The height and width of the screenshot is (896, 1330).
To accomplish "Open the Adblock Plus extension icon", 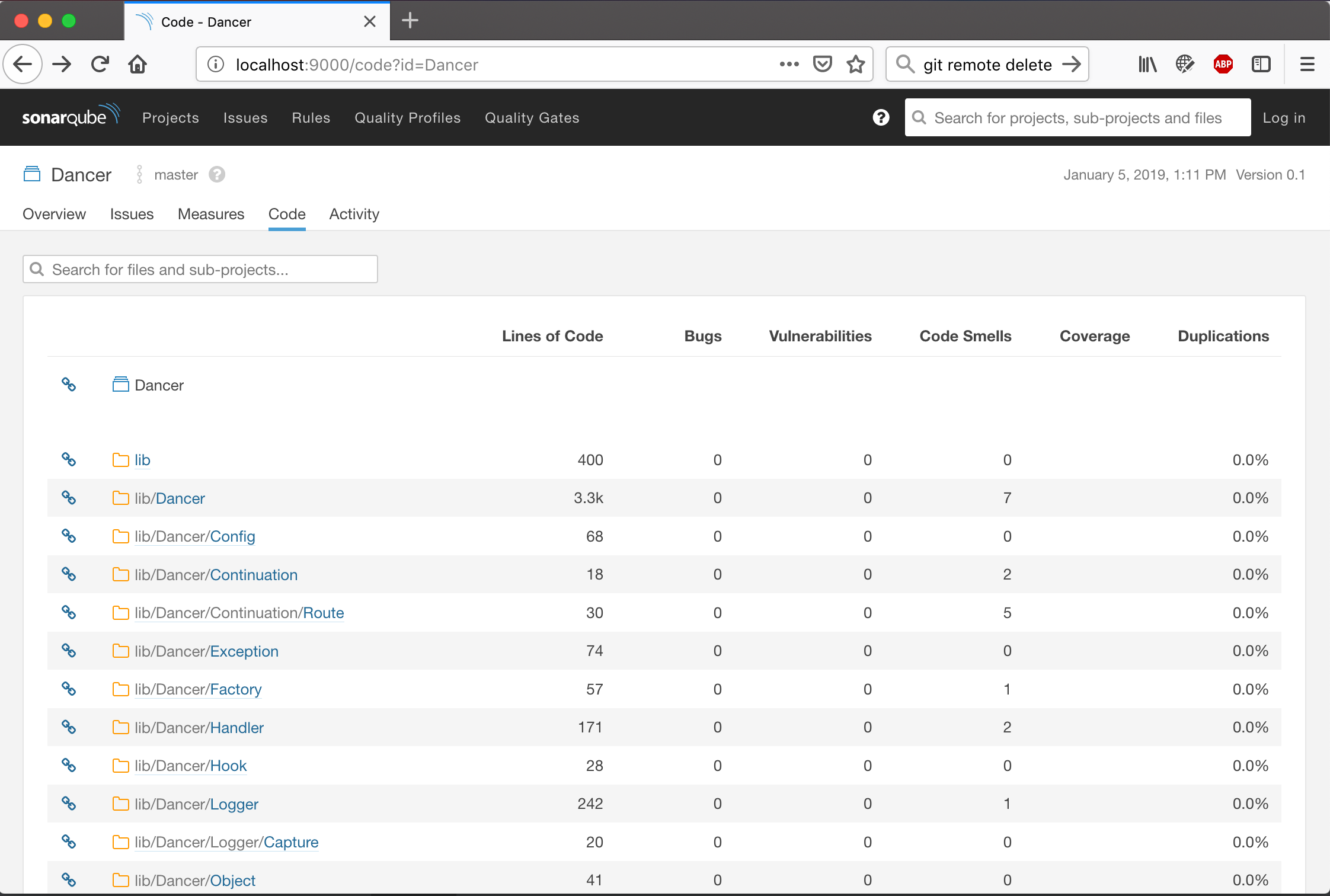I will pyautogui.click(x=1223, y=64).
